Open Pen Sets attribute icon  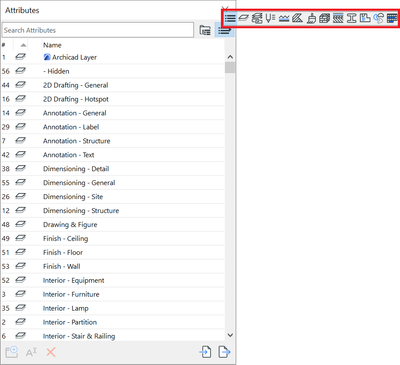(270, 18)
